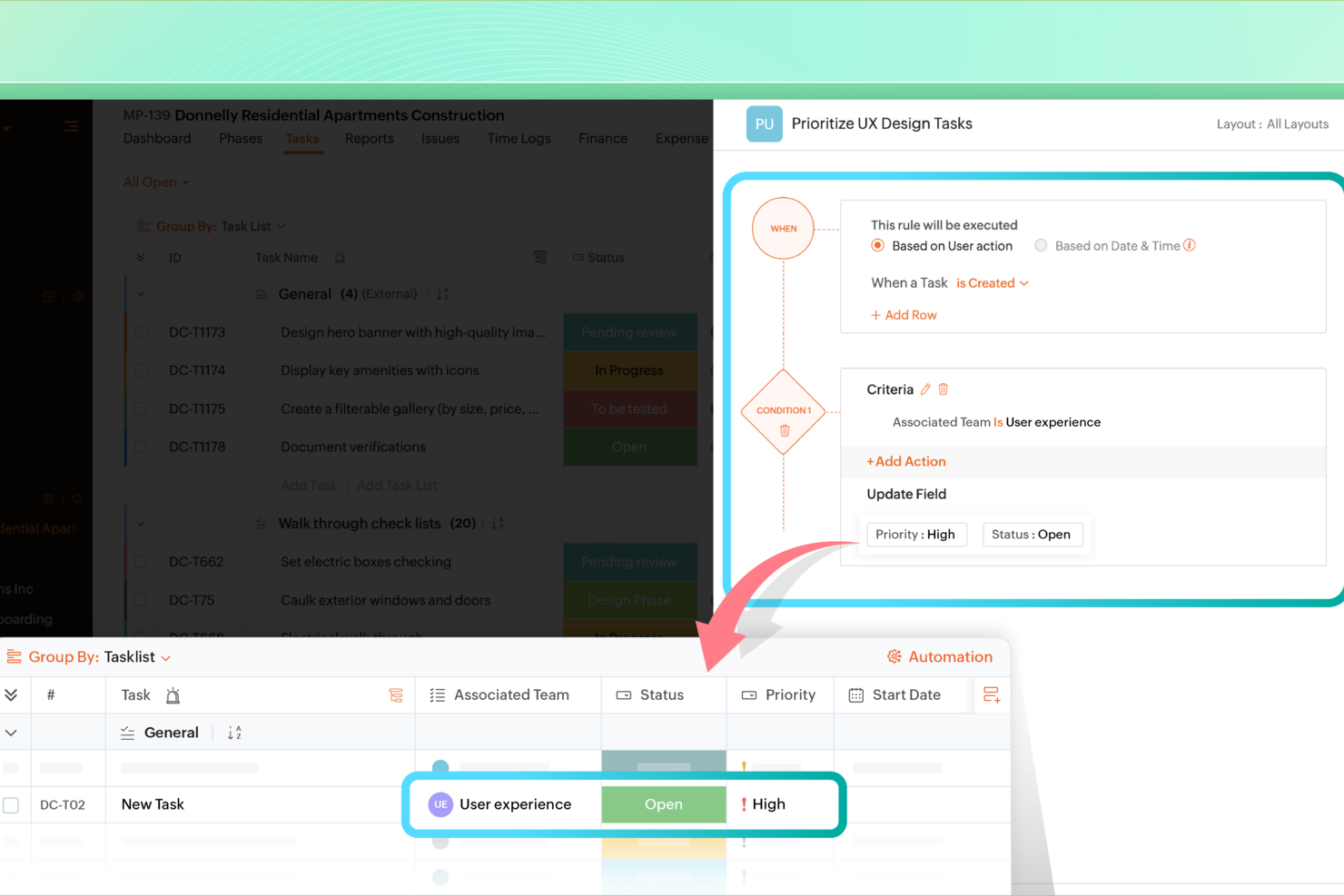Click Add Task List link
Viewport: 1344px width, 896px height.
tap(397, 486)
